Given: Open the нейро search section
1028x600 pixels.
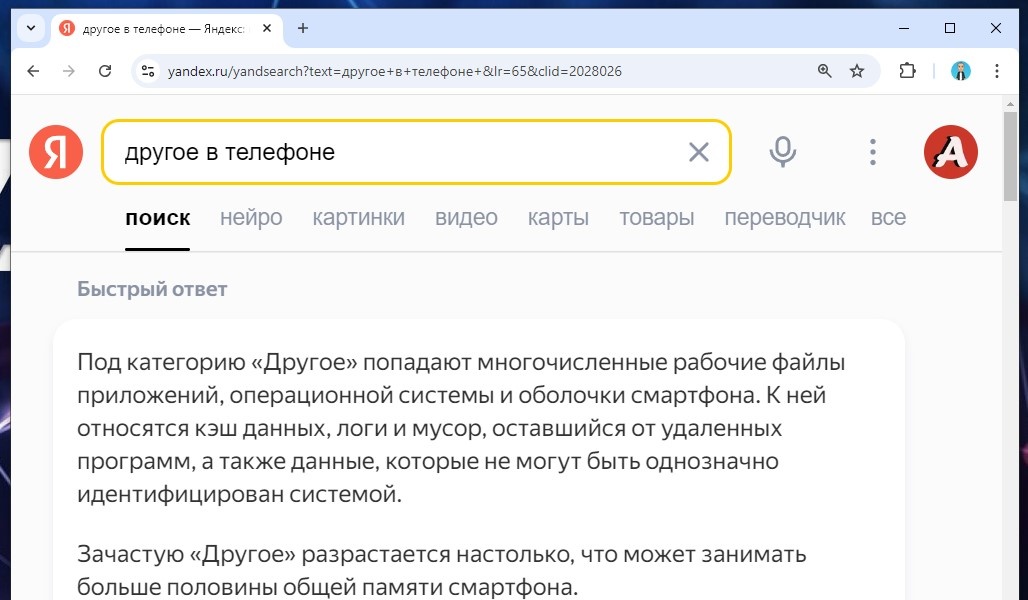Looking at the screenshot, I should click(250, 217).
